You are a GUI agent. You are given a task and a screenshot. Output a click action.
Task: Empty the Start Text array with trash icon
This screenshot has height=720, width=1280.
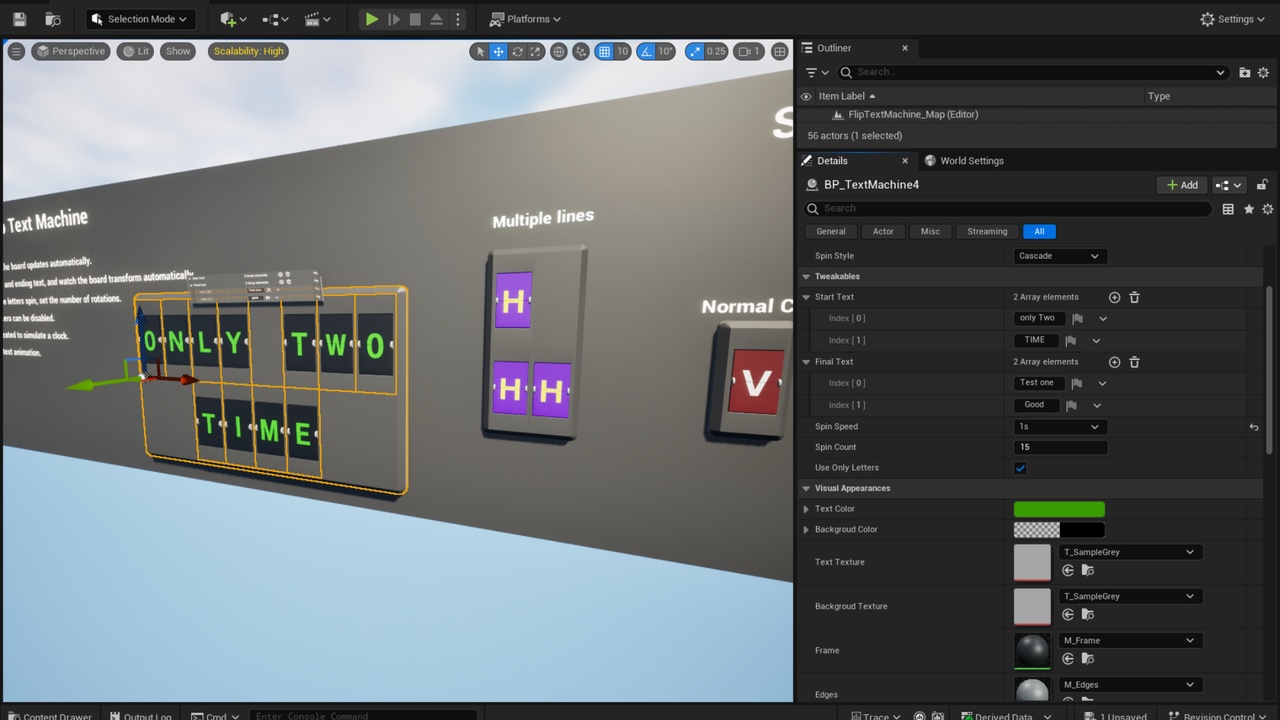point(1134,297)
